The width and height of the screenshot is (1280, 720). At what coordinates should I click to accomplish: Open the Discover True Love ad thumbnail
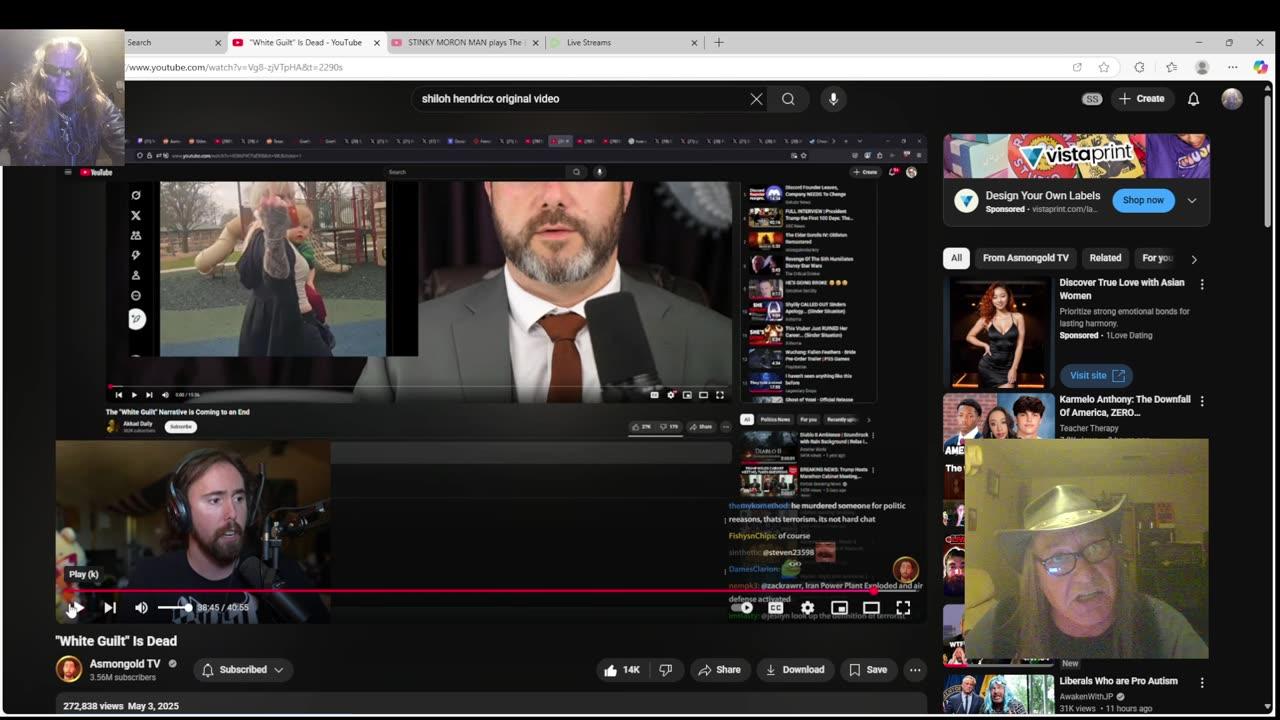tap(998, 333)
